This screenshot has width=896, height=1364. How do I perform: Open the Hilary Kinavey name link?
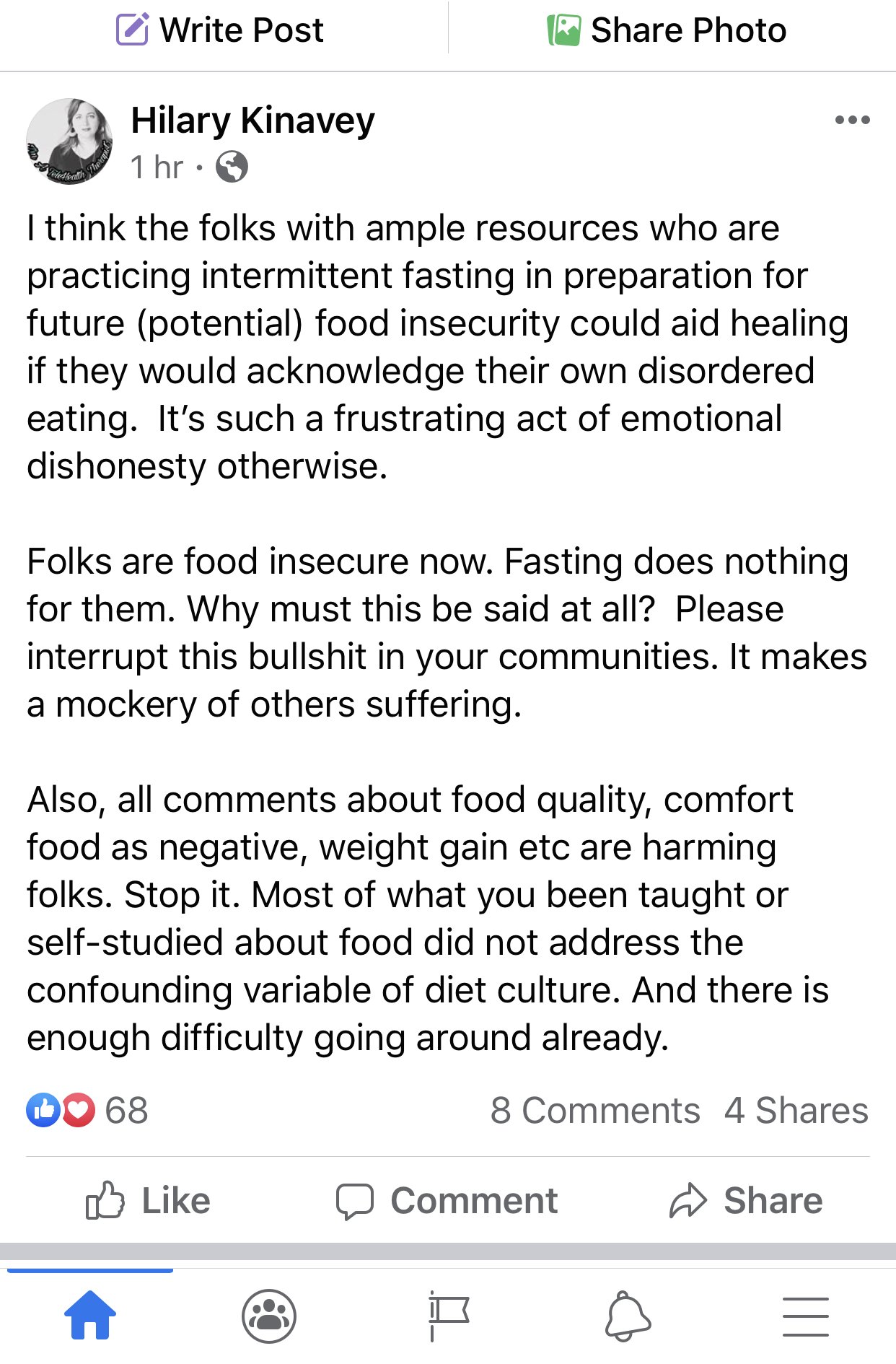coord(252,120)
